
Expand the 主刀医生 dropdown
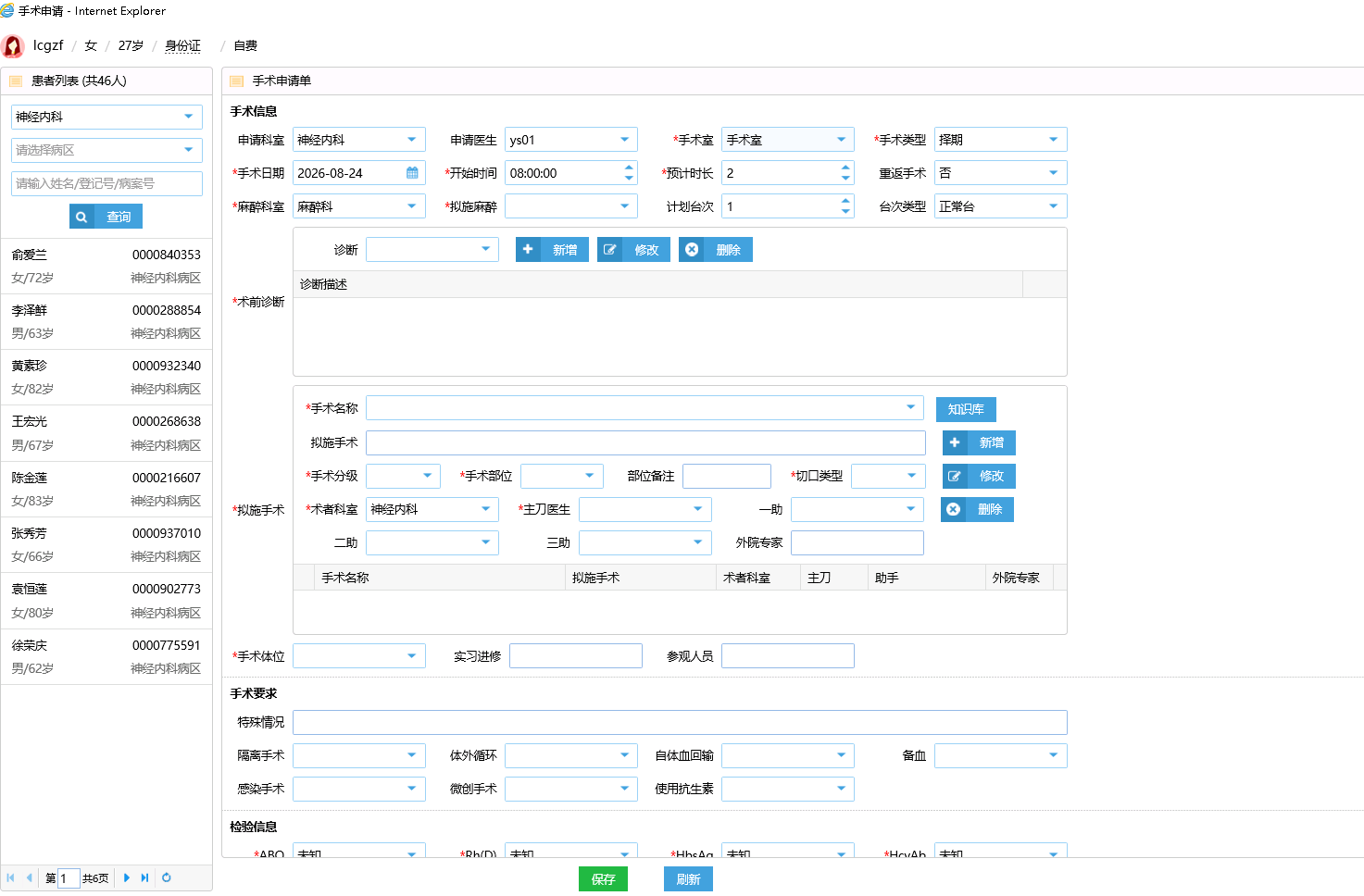click(x=698, y=509)
